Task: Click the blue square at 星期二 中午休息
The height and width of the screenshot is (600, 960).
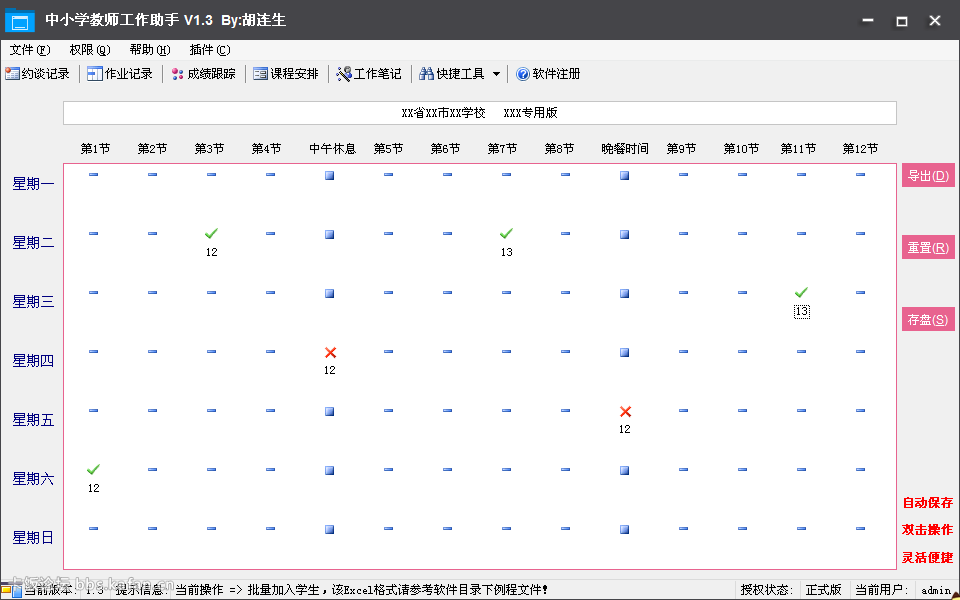Action: click(x=329, y=234)
